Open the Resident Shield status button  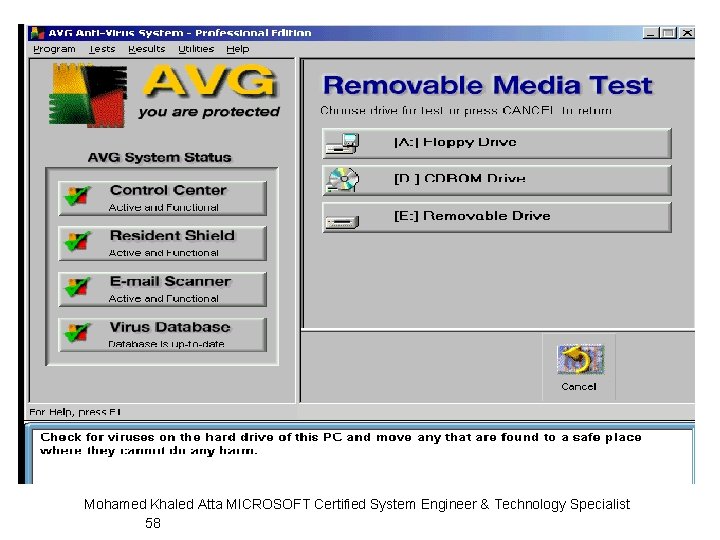[162, 243]
